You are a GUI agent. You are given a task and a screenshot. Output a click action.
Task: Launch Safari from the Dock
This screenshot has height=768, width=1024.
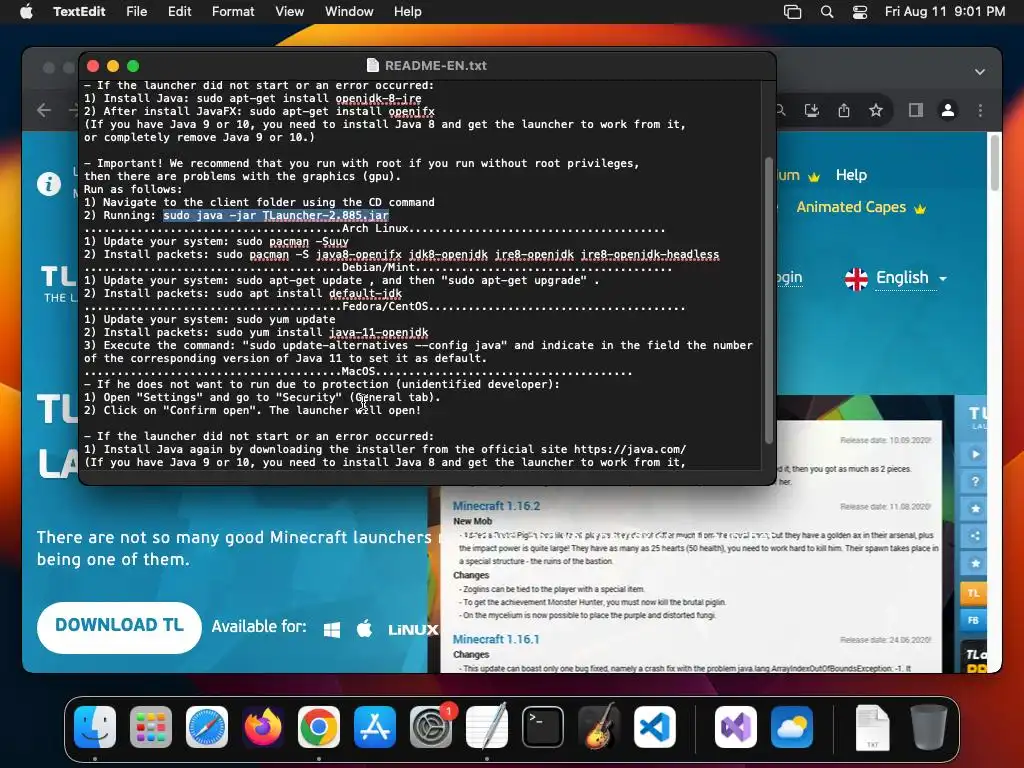pyautogui.click(x=207, y=727)
